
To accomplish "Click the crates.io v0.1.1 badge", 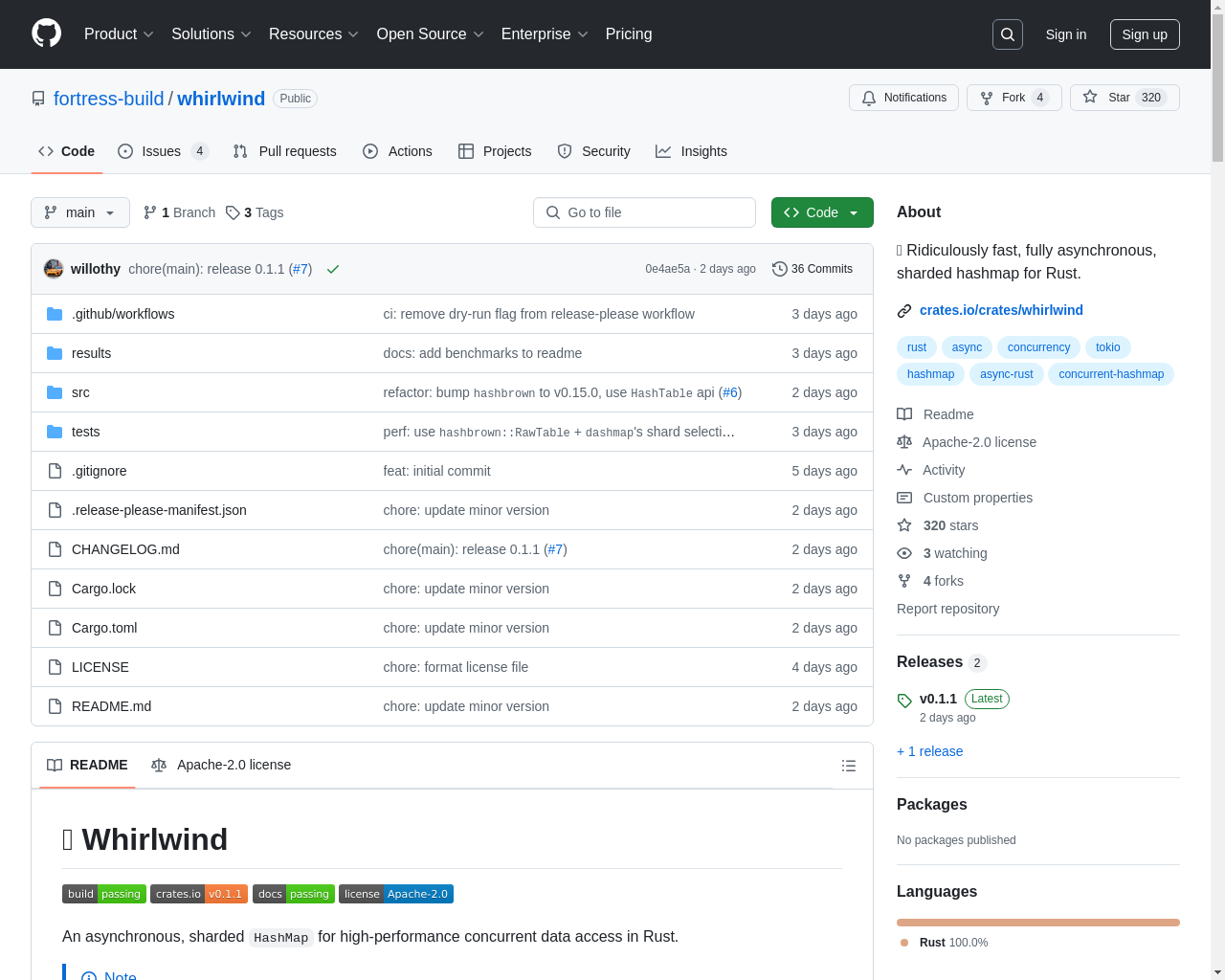I will [199, 894].
